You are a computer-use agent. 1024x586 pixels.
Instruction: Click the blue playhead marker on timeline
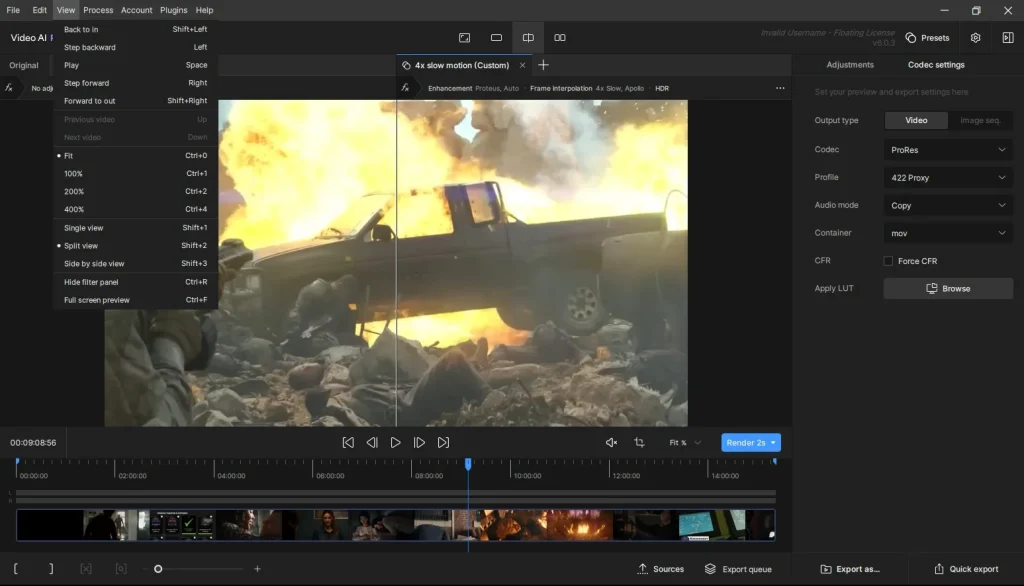click(x=468, y=463)
